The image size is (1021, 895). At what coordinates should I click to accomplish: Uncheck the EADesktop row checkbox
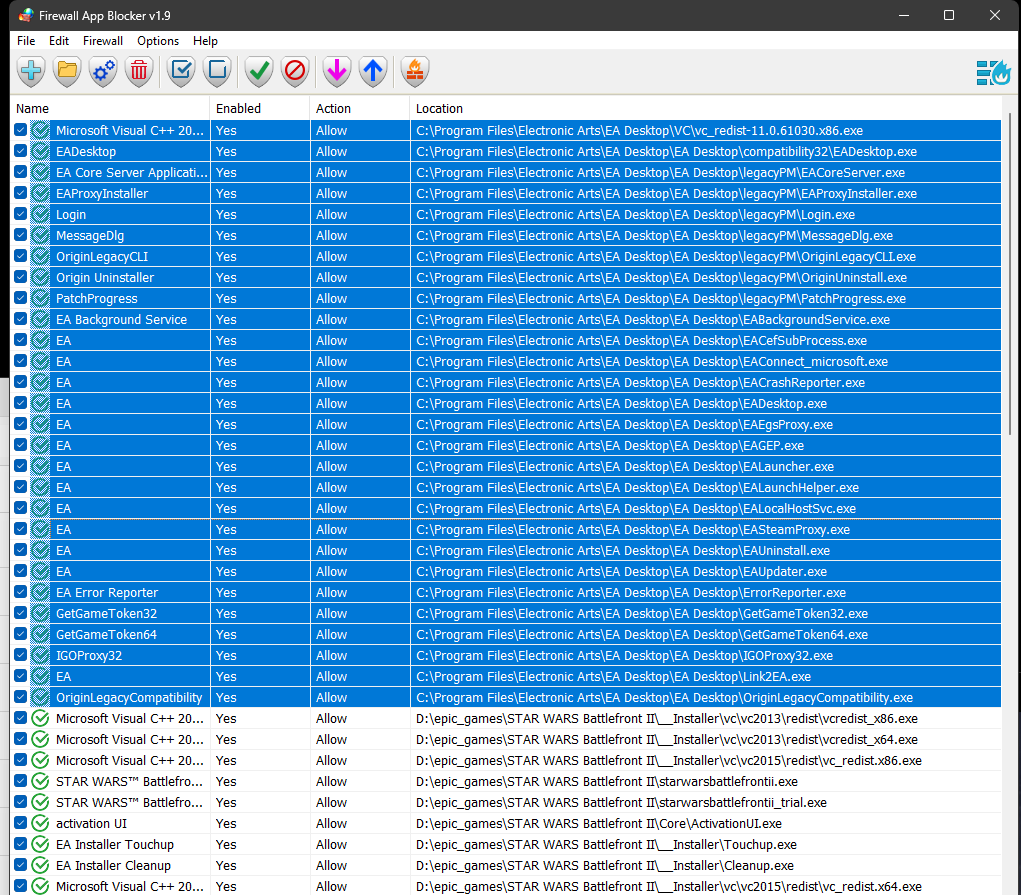[x=20, y=151]
